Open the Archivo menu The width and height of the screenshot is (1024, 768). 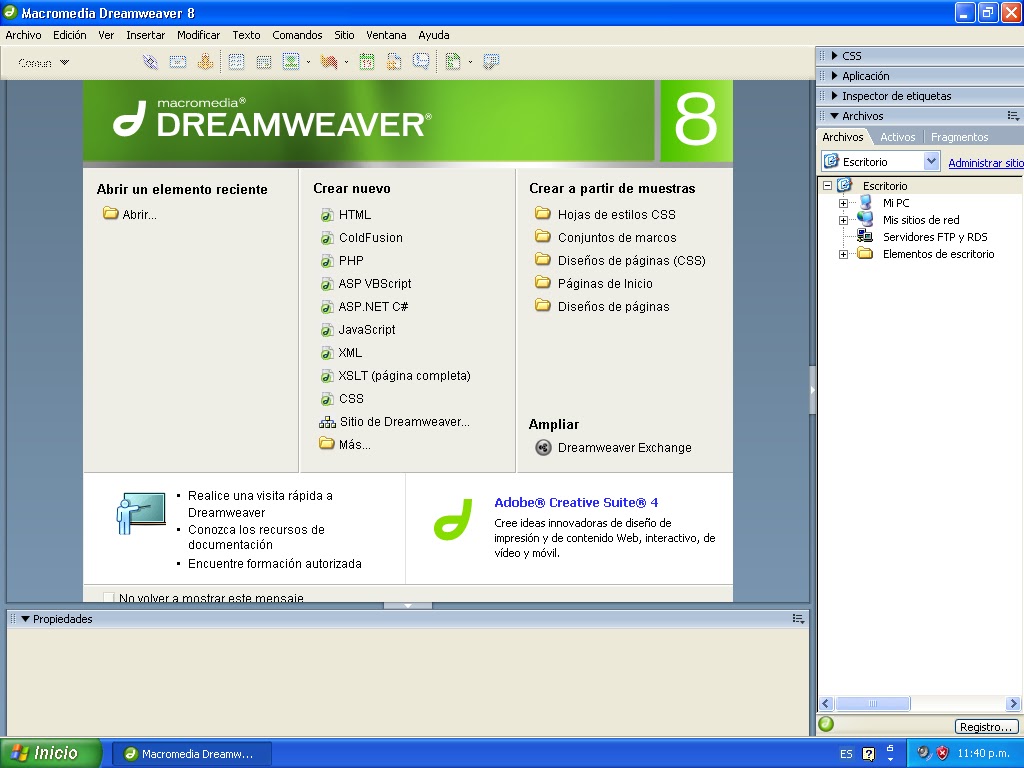tap(24, 35)
